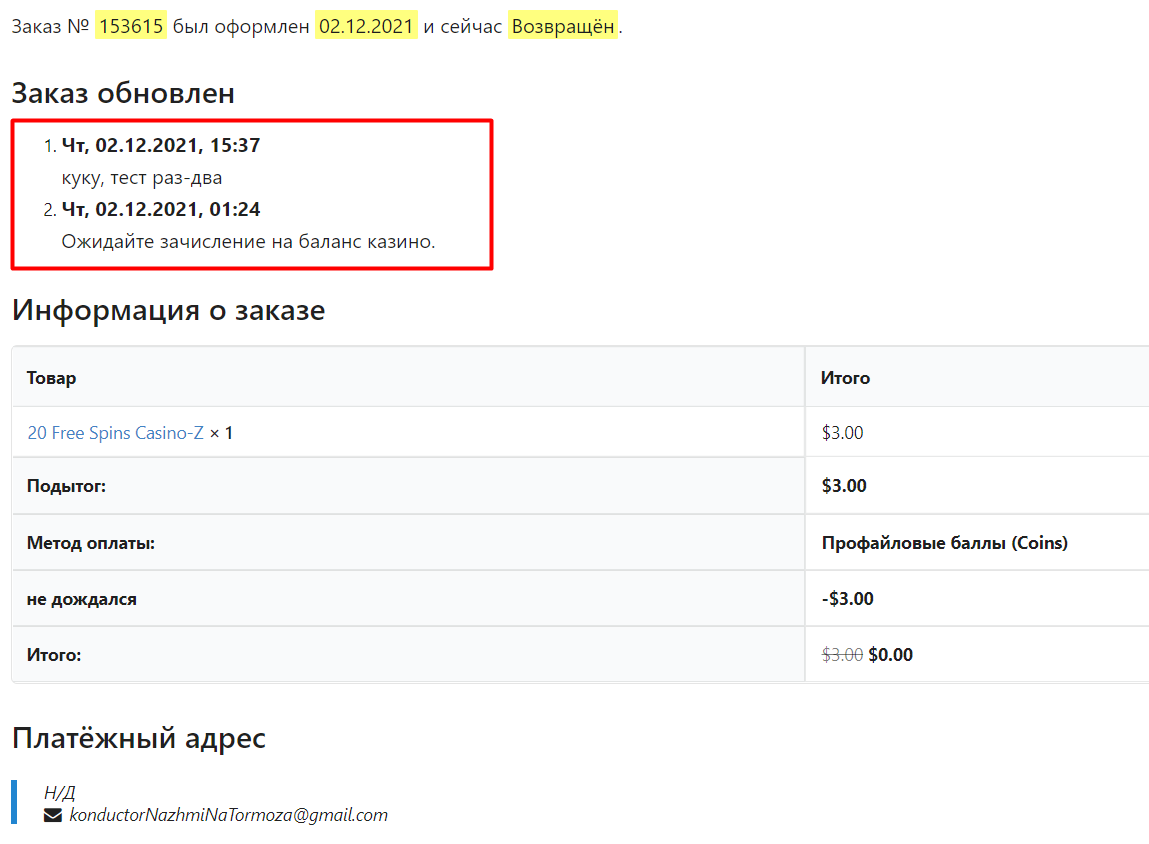Select the note timestamp ending in 15:37
1149x844 pixels.
point(160,146)
